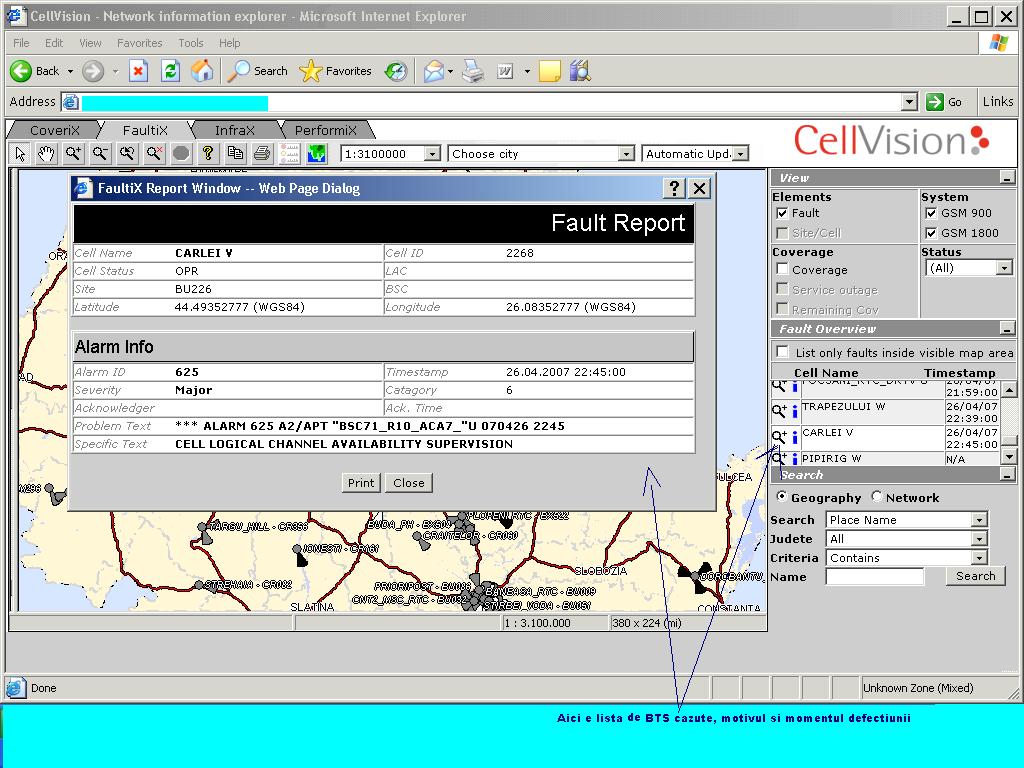
Task: Check the Site/Cell elements checkbox
Action: click(782, 232)
